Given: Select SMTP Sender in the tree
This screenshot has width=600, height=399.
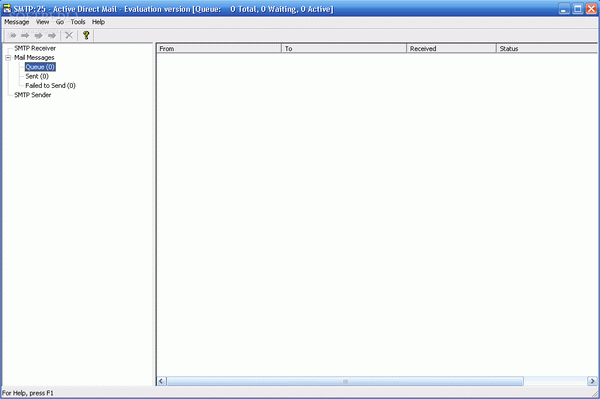Looking at the screenshot, I should [33, 95].
